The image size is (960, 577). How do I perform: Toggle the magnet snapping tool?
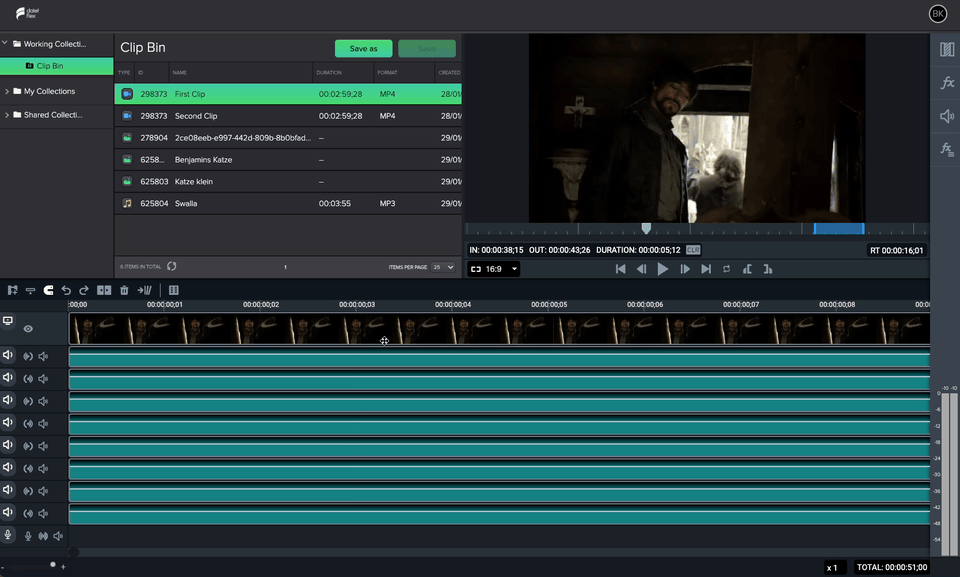coord(48,290)
